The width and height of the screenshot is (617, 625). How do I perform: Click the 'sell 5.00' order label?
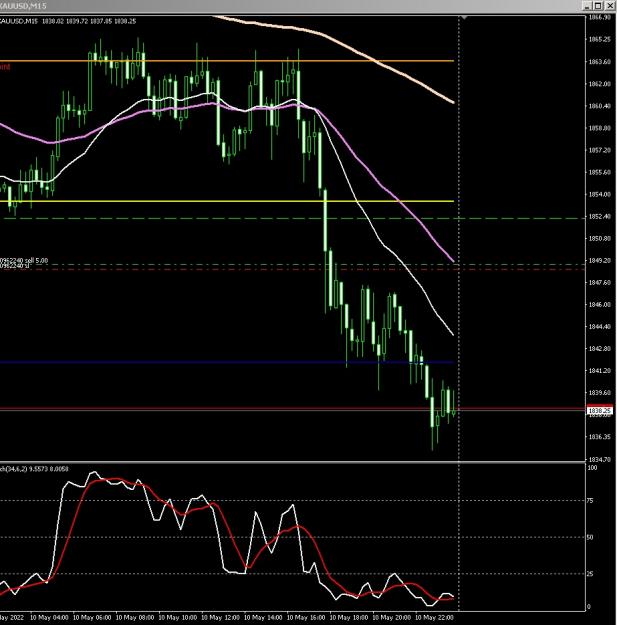pos(24,261)
